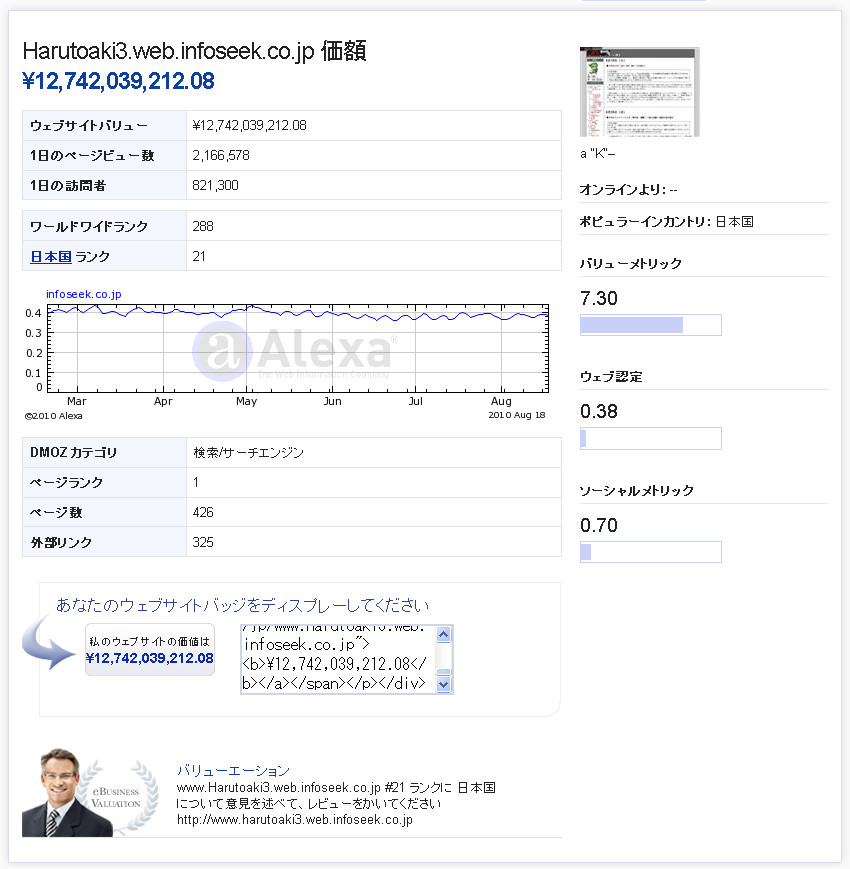Click the 7.30 value metric number
Viewport: 850px width, 869px height.
tap(598, 299)
